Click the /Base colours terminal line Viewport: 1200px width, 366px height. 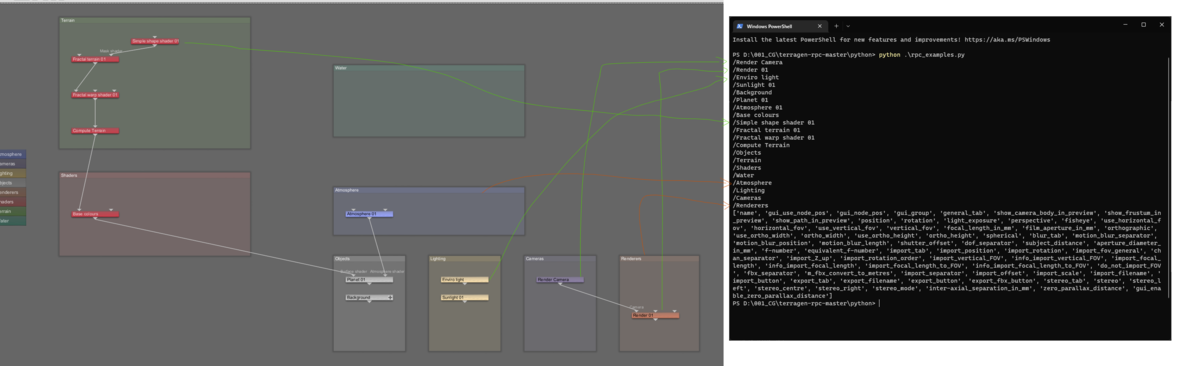pos(755,115)
